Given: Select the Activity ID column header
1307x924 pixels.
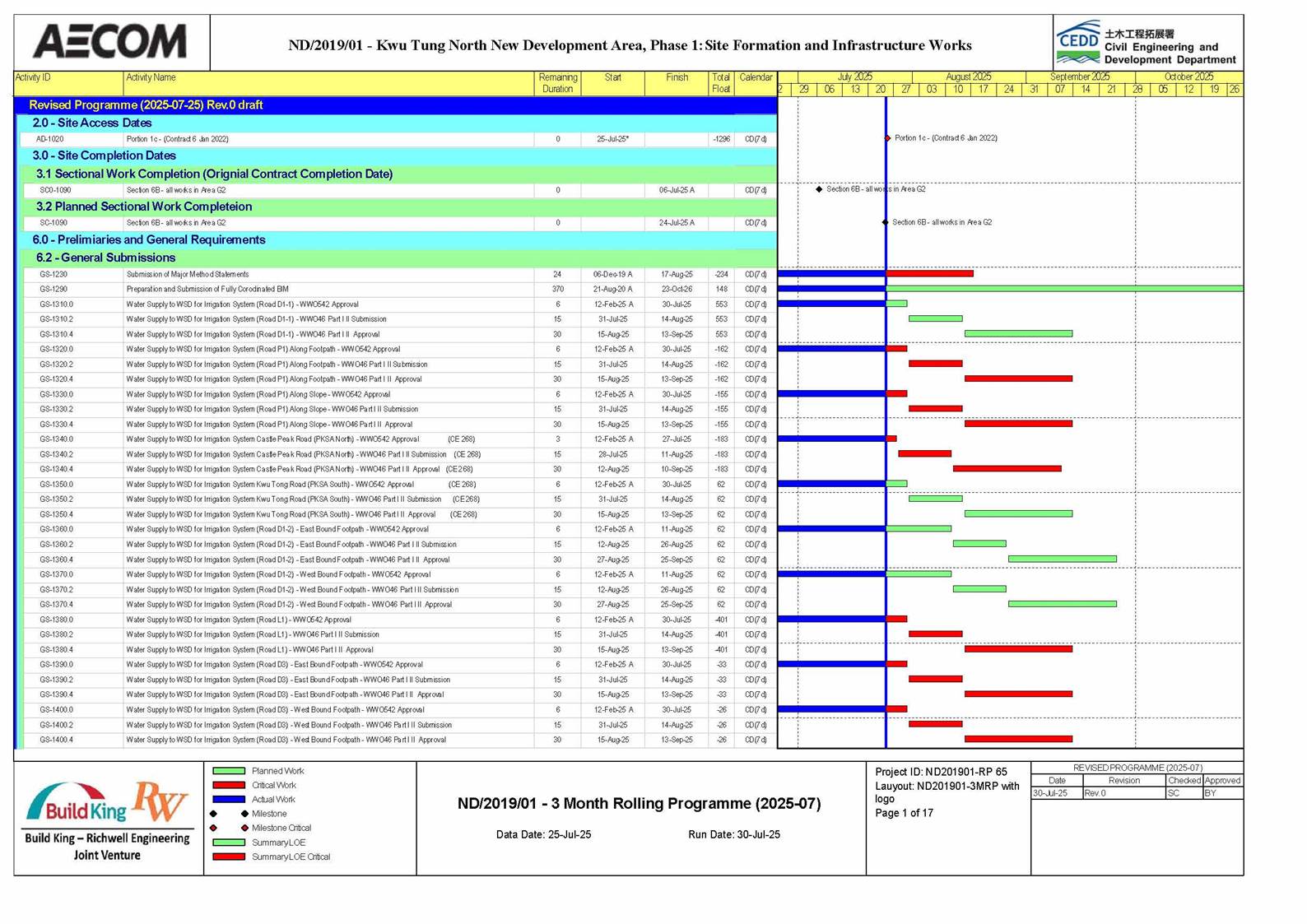Looking at the screenshot, I should [x=68, y=83].
